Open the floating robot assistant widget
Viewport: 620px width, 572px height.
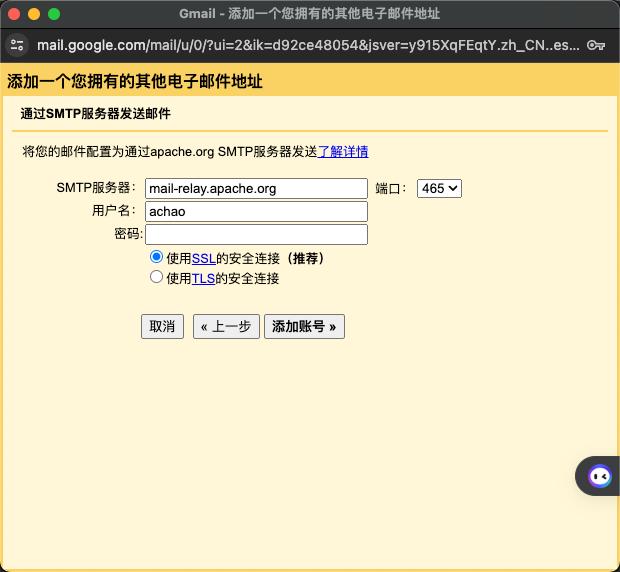pos(599,476)
